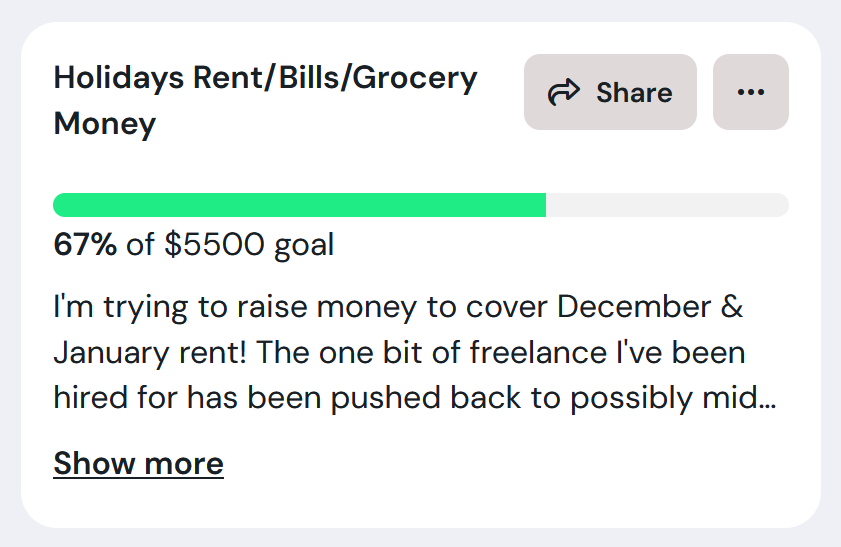Click the word "of" after the percentage

141,245
